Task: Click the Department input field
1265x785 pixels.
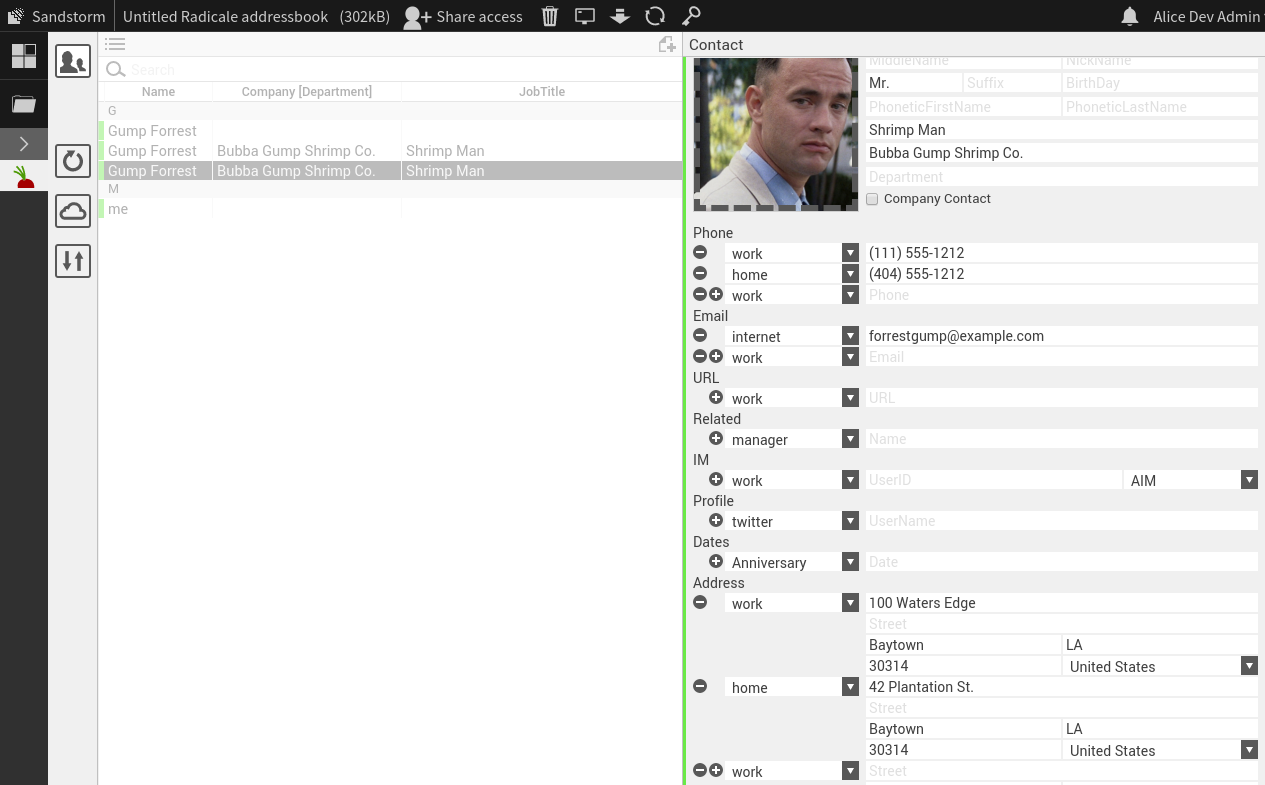Action: pyautogui.click(x=1061, y=177)
